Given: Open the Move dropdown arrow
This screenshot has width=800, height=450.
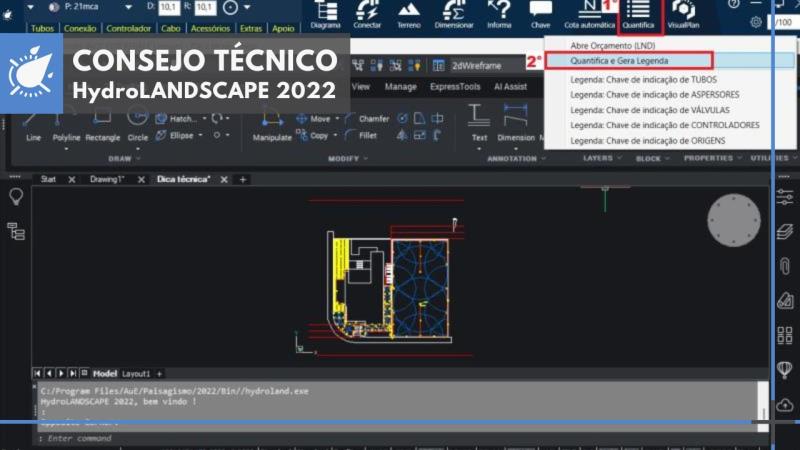Looking at the screenshot, I should click(337, 118).
